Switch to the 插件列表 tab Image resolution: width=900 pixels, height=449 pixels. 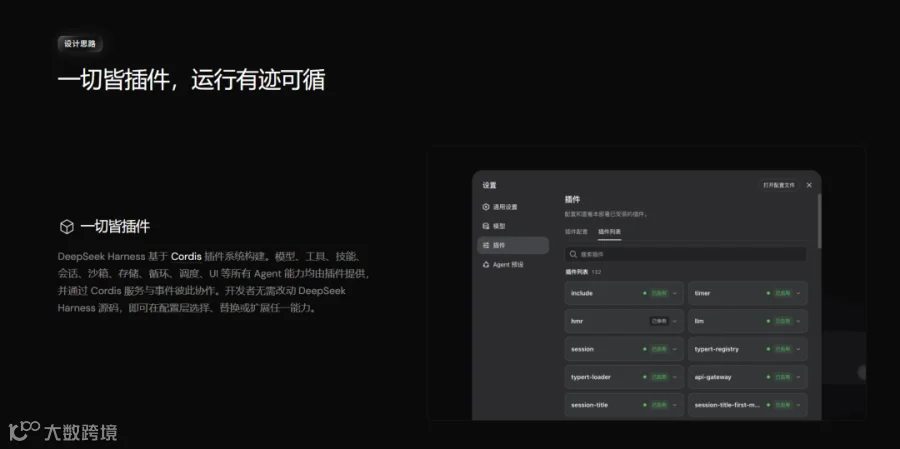click(x=610, y=231)
